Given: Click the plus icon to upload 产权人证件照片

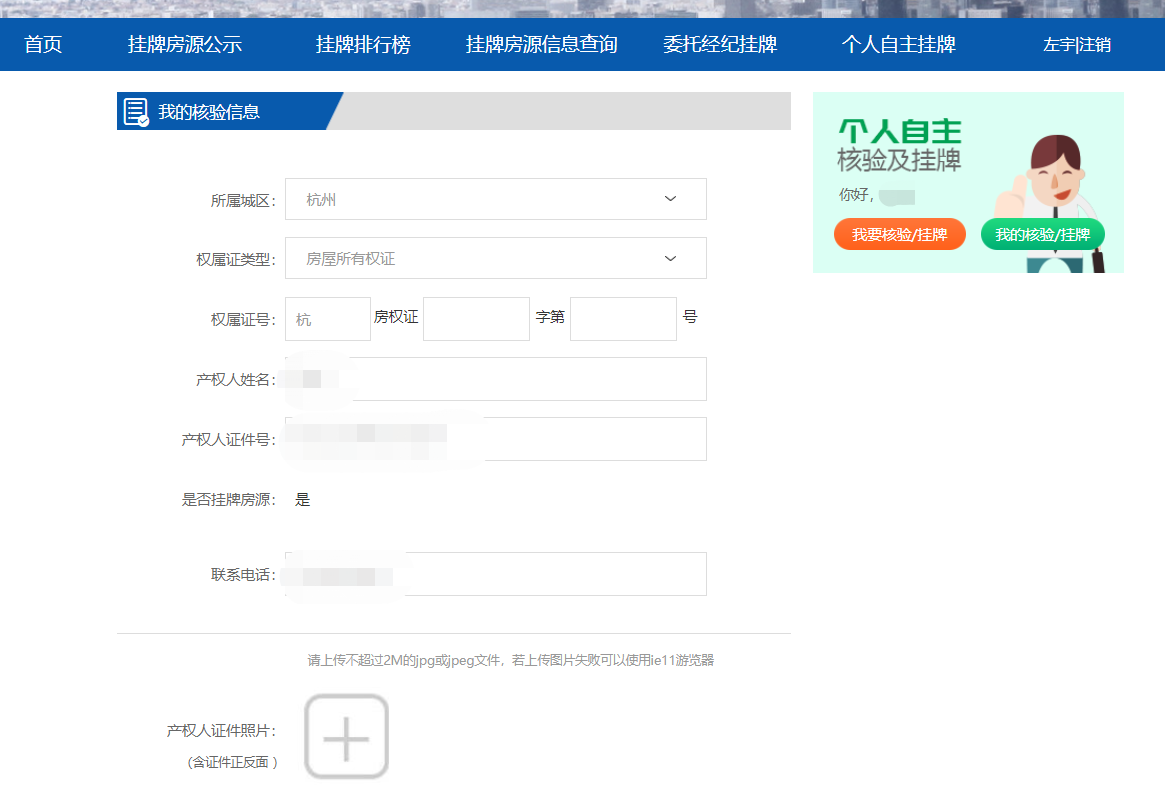Looking at the screenshot, I should [346, 737].
